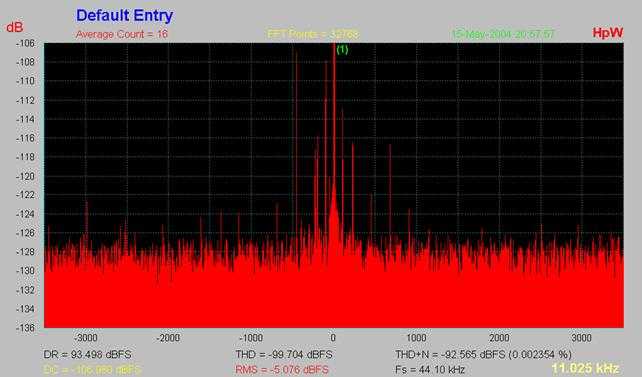Click the '-108' dB axis tick label
This screenshot has width=642, height=377.
point(25,62)
